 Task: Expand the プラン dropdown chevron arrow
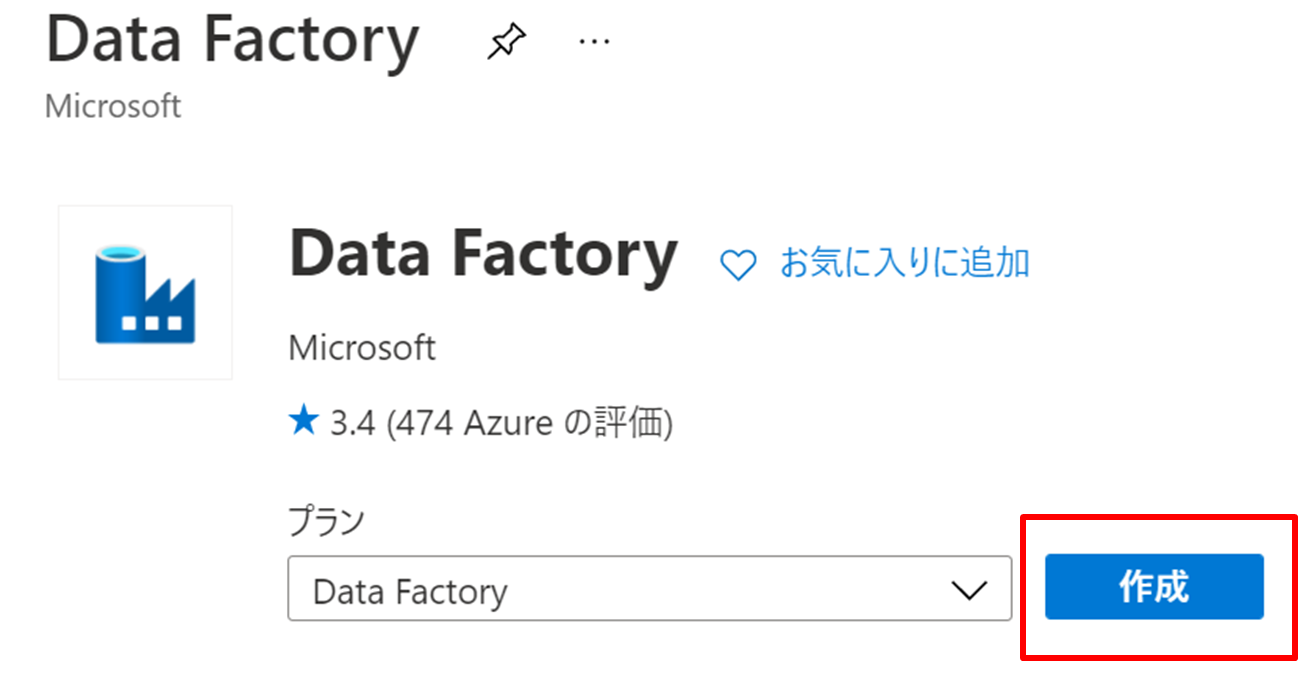[x=969, y=591]
